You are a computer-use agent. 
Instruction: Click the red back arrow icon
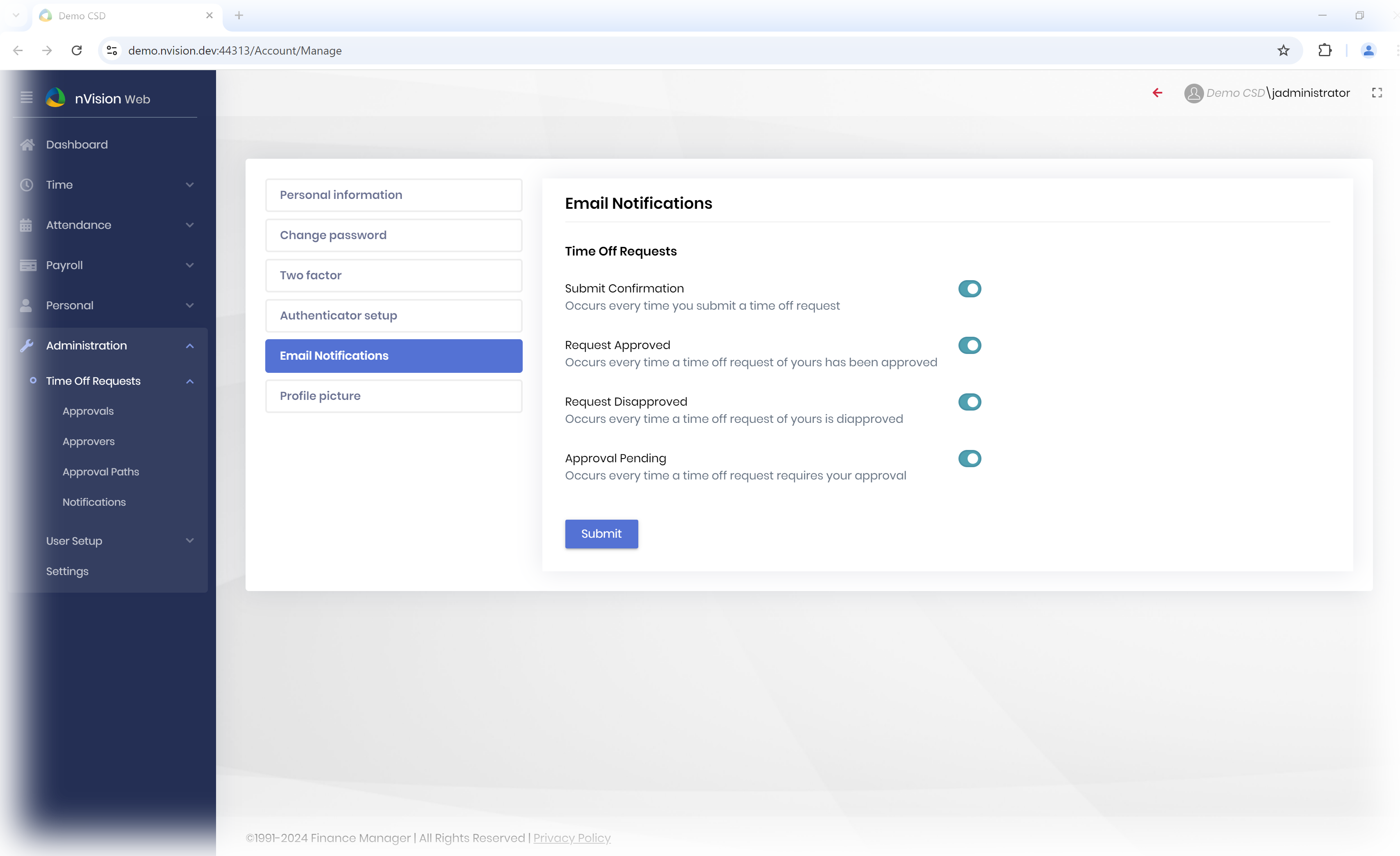click(1157, 93)
